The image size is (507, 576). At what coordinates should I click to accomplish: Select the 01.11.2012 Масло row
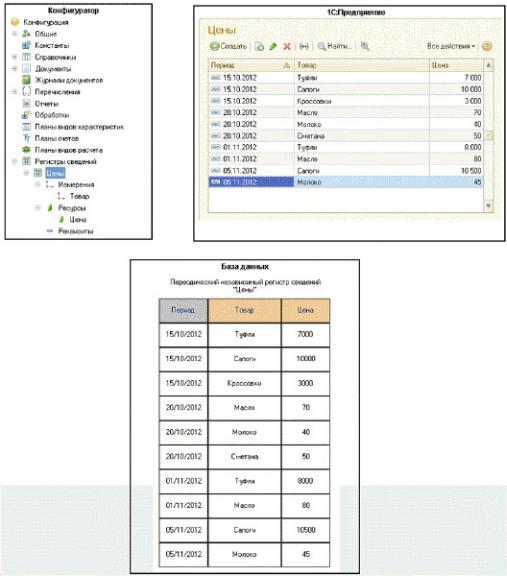click(346, 159)
